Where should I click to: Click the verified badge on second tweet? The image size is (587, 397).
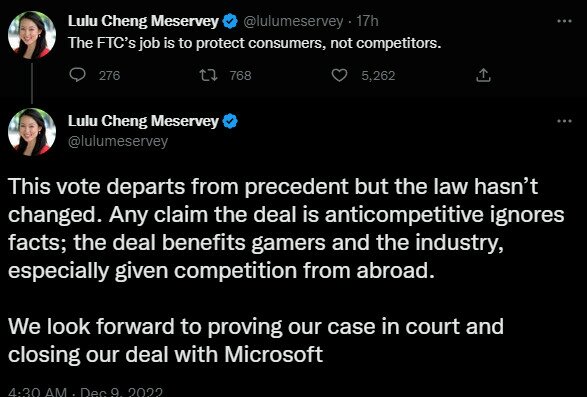pos(230,121)
